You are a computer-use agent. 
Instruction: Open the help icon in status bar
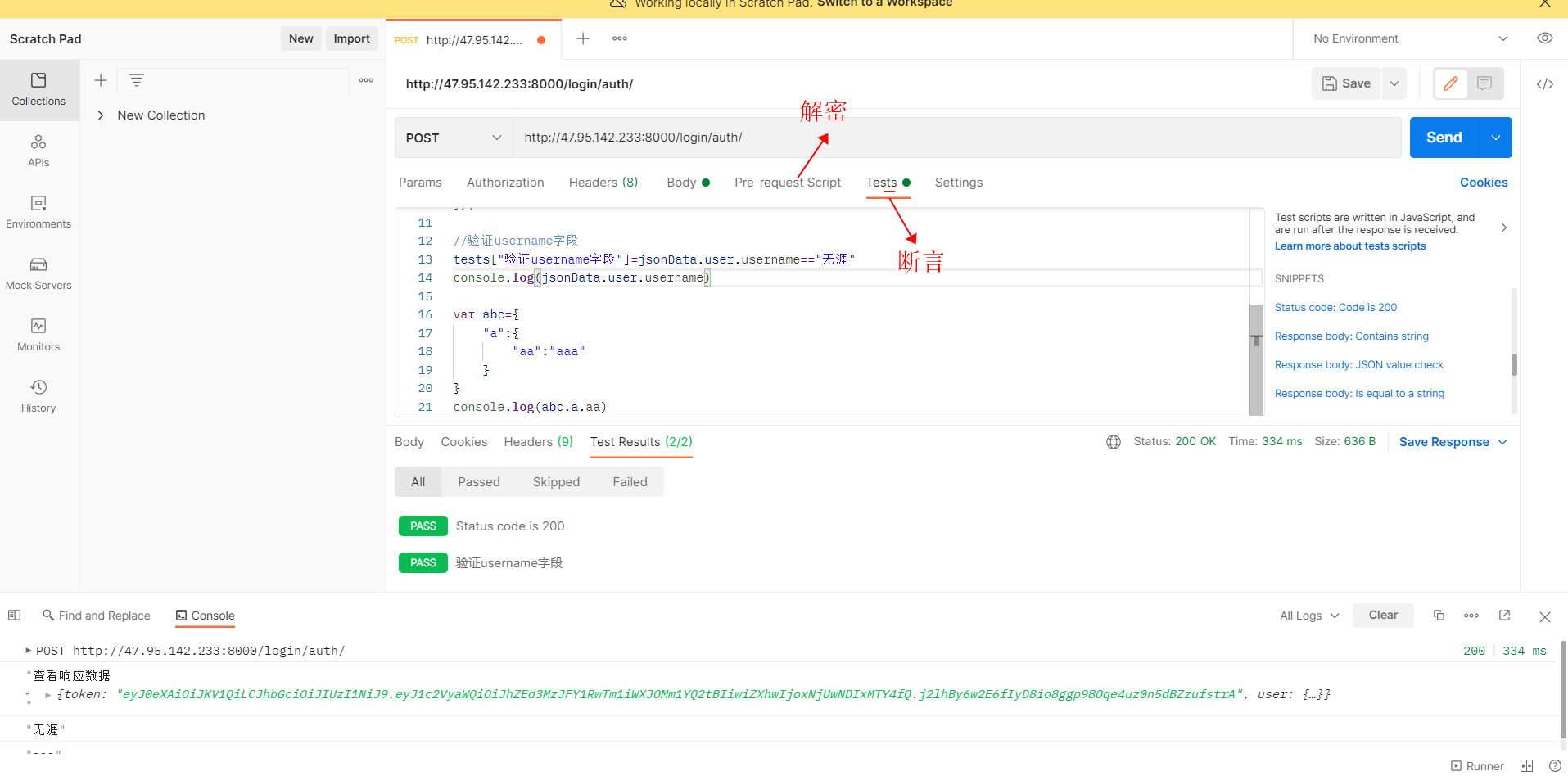click(1555, 766)
